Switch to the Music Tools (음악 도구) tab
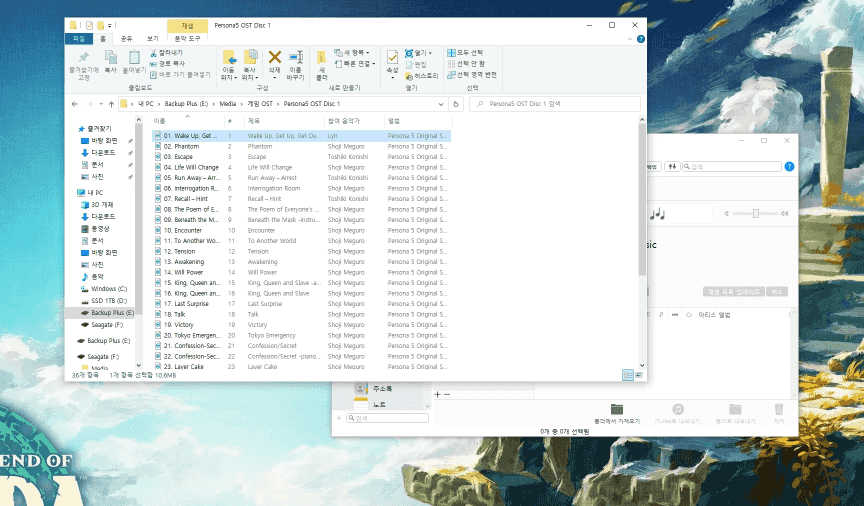The height and width of the screenshot is (506, 864). [x=187, y=39]
